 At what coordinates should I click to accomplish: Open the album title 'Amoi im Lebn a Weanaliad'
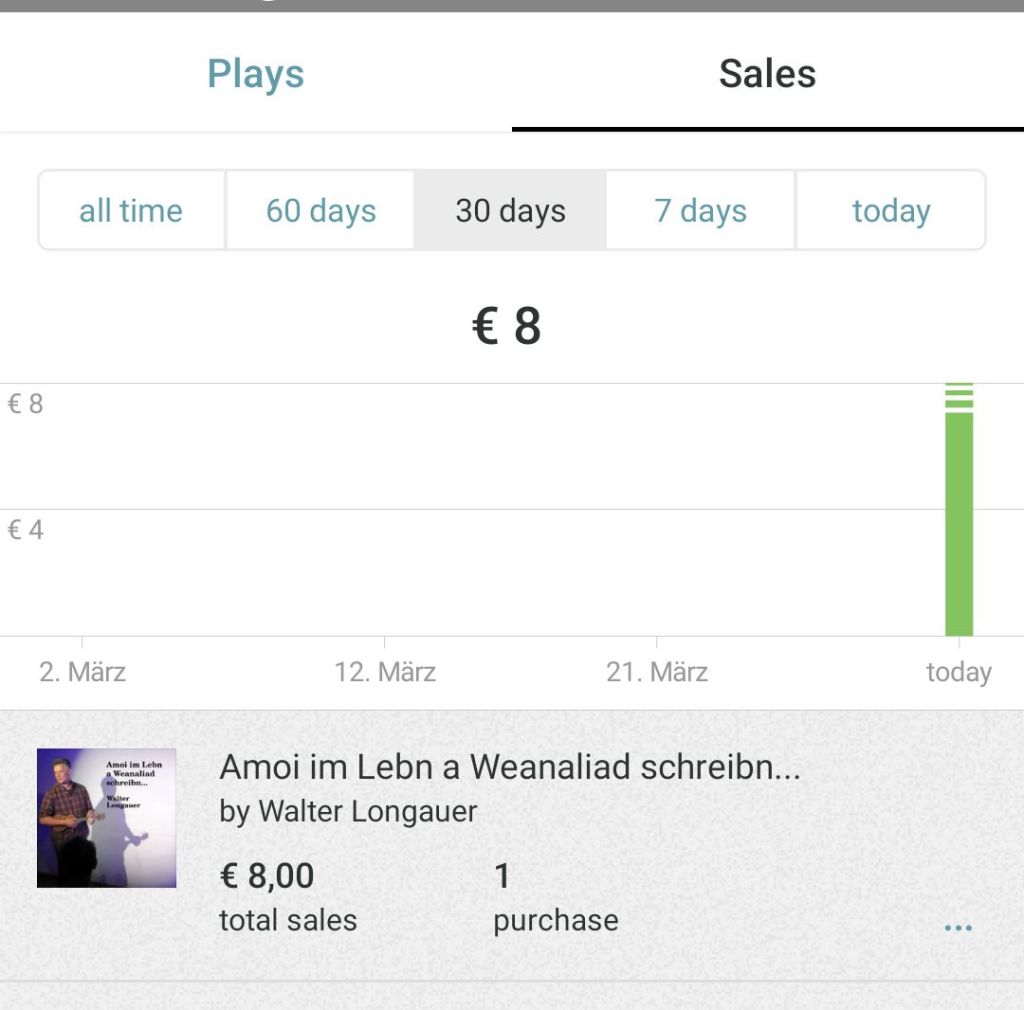click(x=509, y=767)
